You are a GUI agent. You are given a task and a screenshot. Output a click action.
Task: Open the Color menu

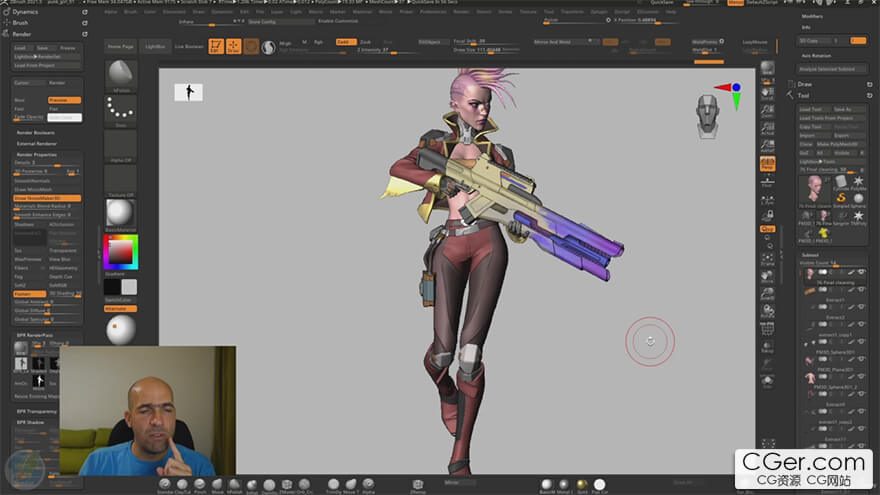149,11
